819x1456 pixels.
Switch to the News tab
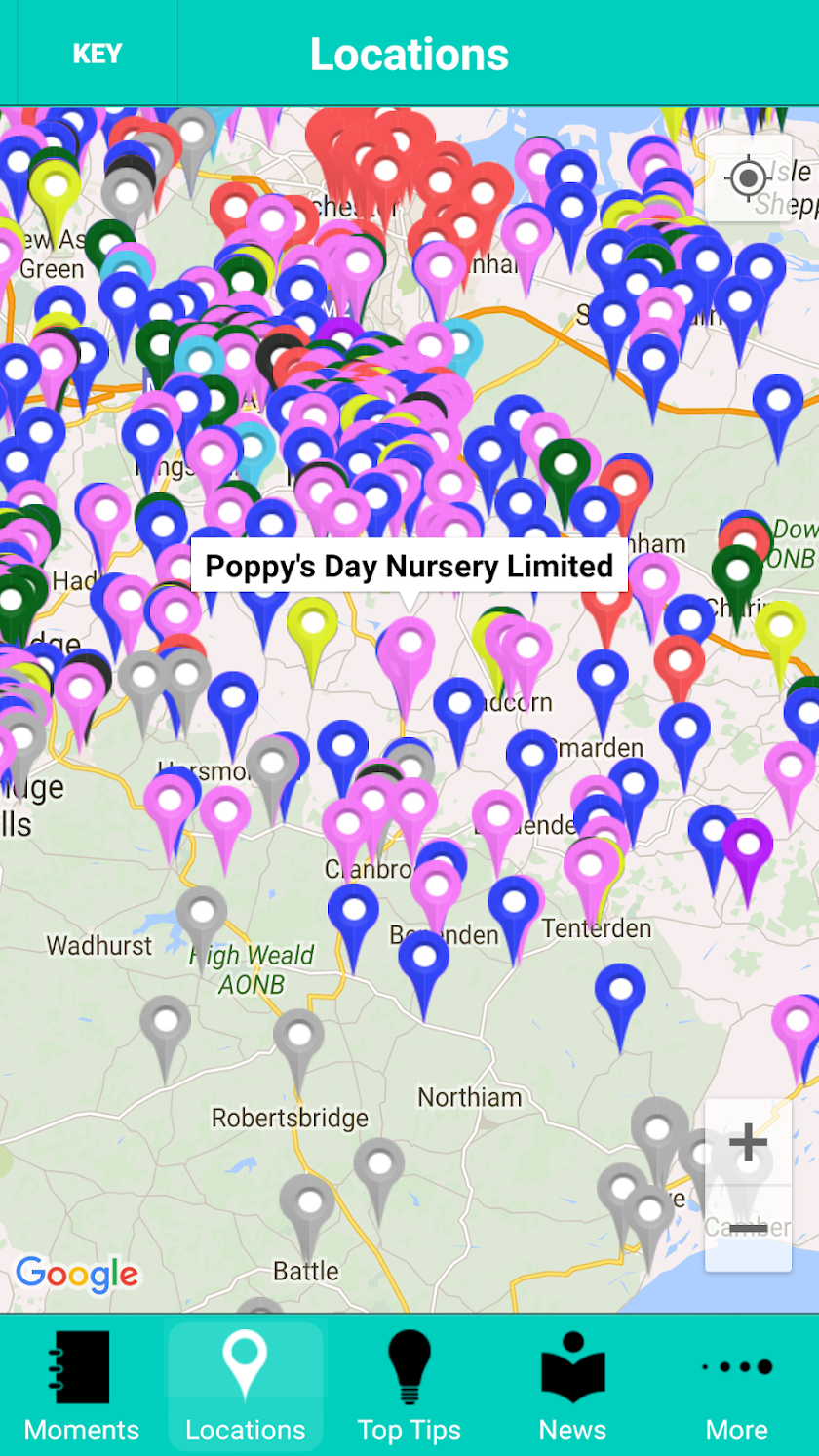tap(573, 1387)
